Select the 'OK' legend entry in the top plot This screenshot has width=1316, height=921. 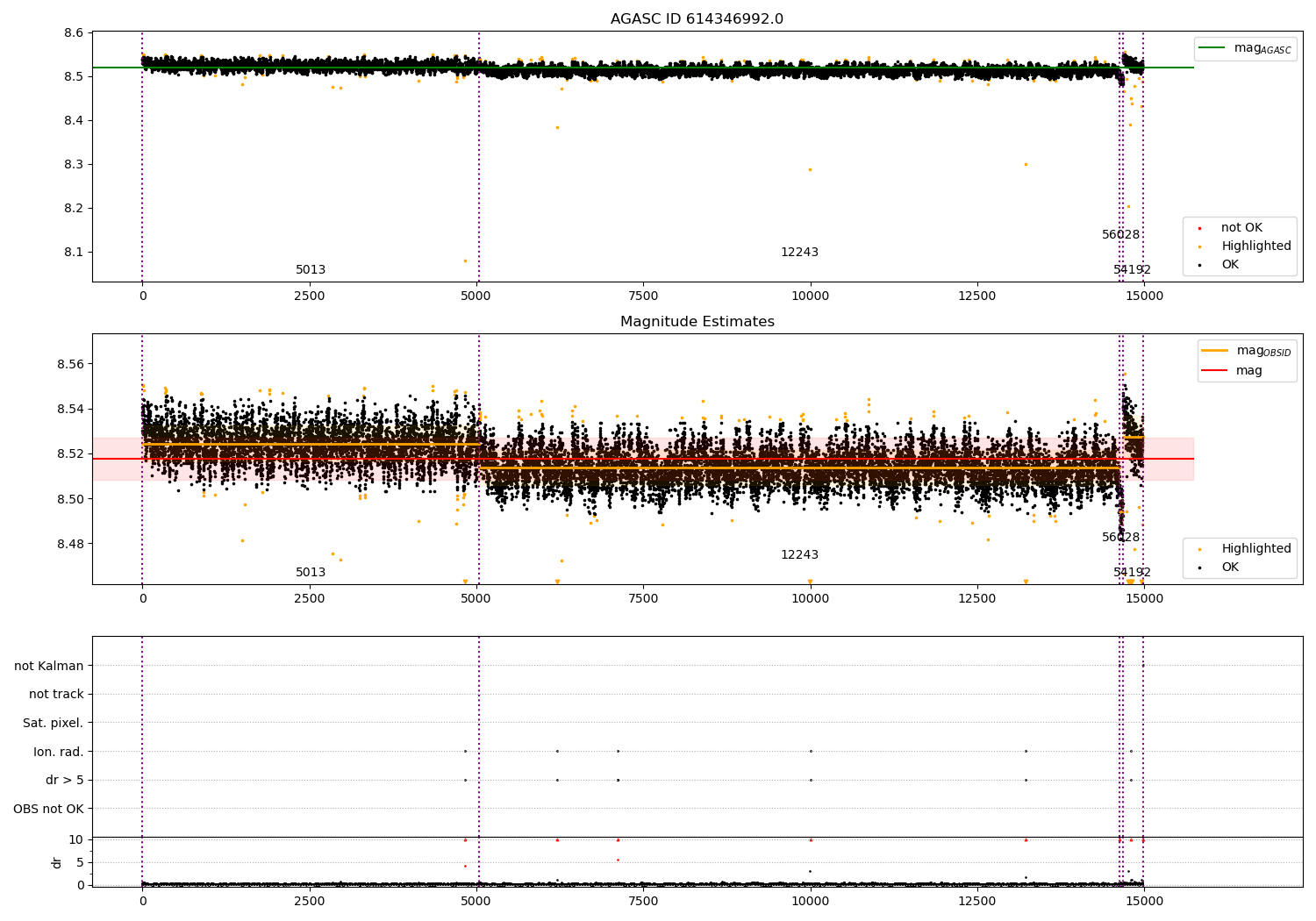point(1230,265)
